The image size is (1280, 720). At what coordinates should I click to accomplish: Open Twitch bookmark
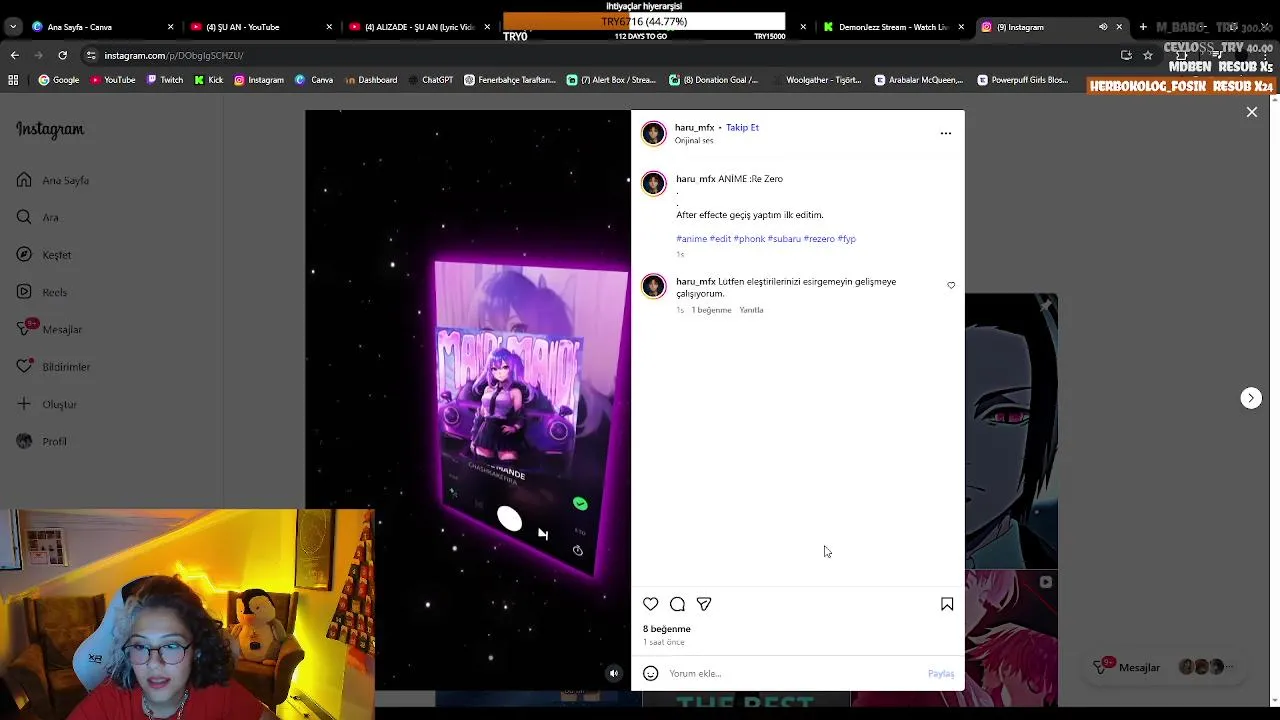click(164, 80)
